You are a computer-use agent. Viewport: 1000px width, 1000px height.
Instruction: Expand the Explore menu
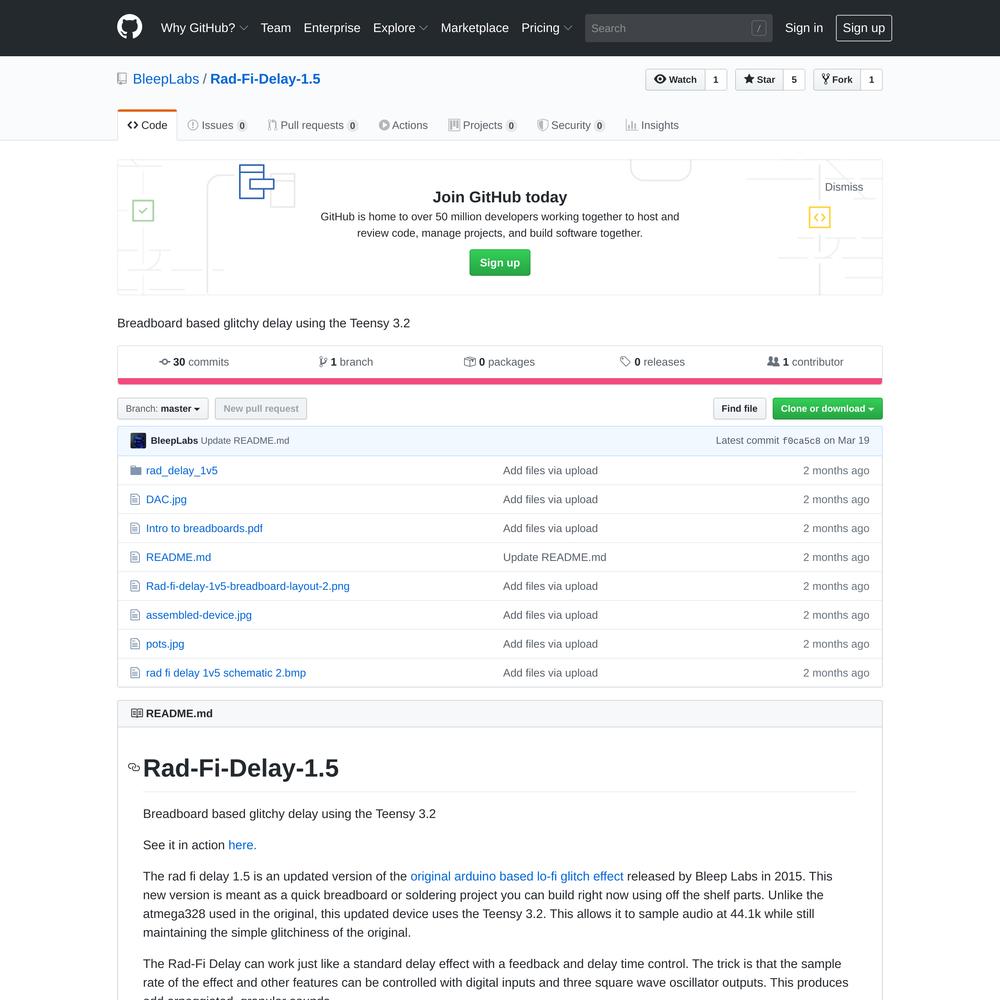pos(401,28)
